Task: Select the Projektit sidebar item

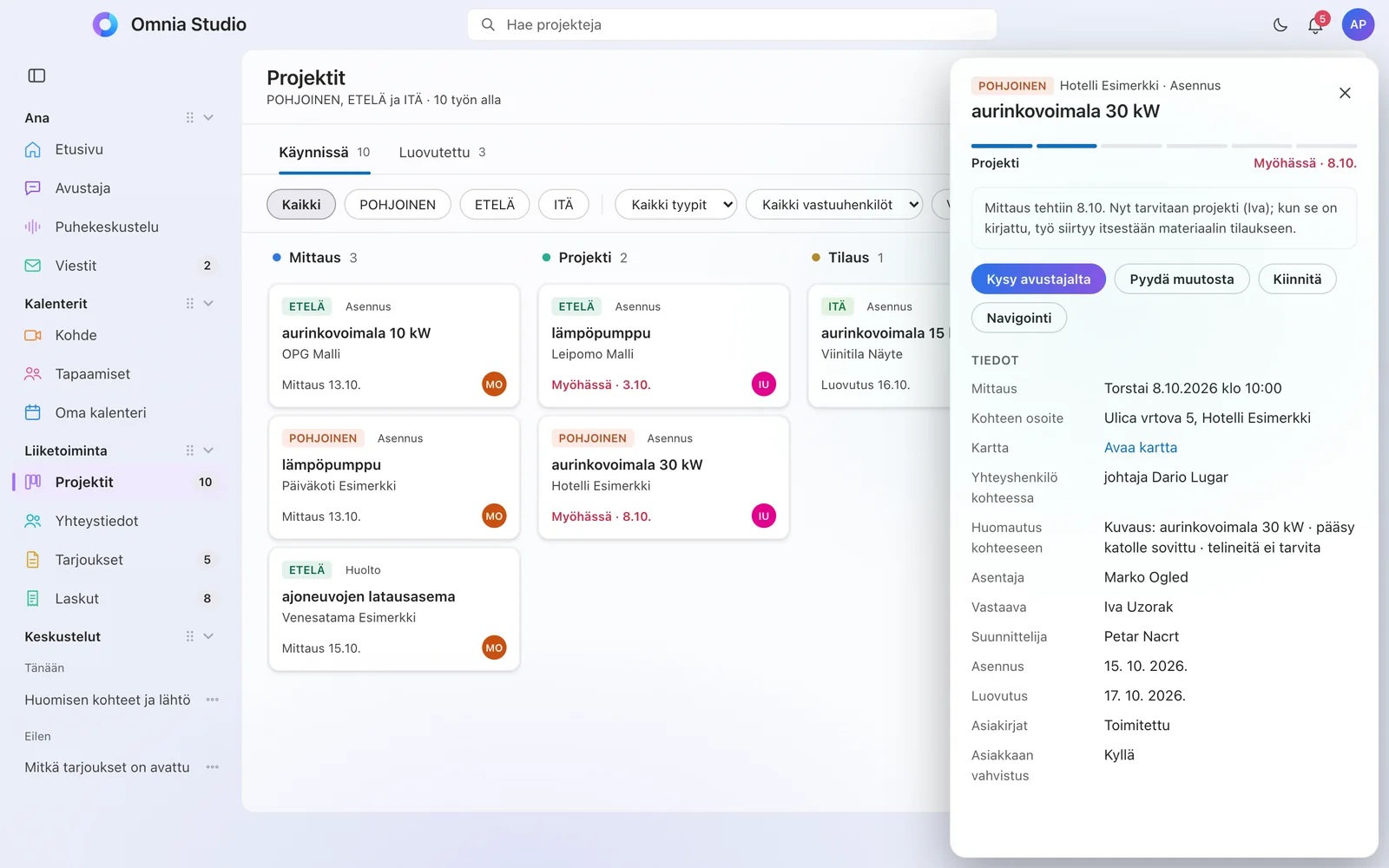Action: click(x=121, y=482)
